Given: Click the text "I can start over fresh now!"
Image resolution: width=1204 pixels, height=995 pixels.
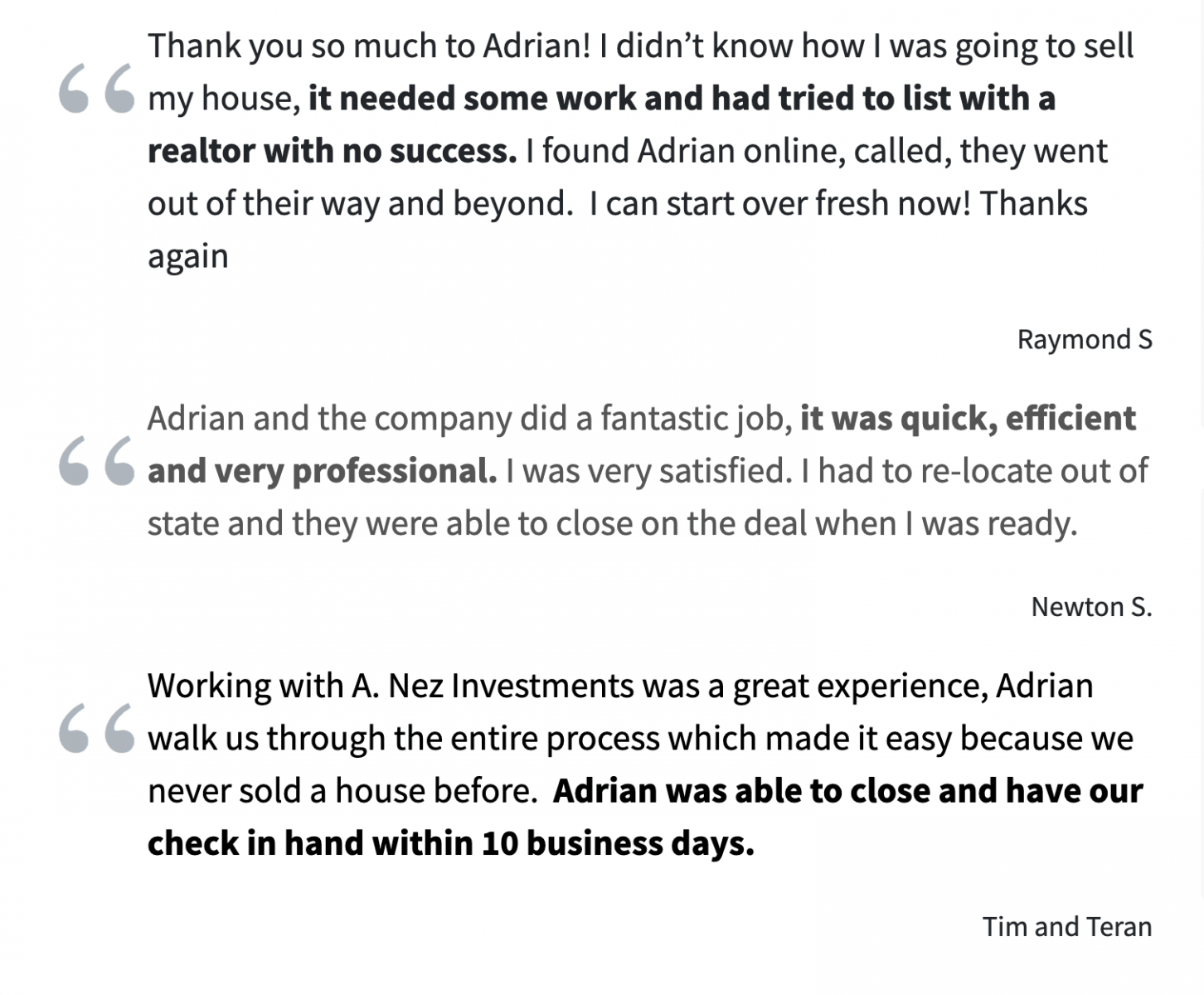Looking at the screenshot, I should click(x=779, y=203).
